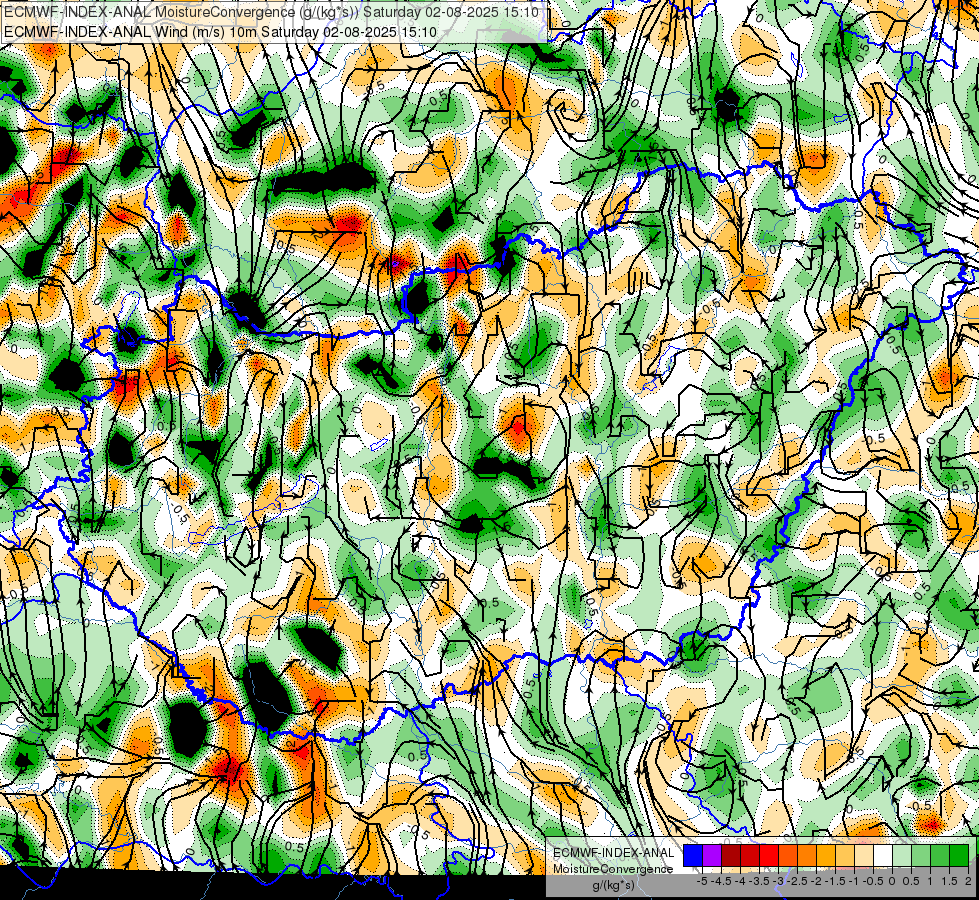This screenshot has width=979, height=900.
Task: Select the lightest green legend swatch
Action: click(x=902, y=855)
